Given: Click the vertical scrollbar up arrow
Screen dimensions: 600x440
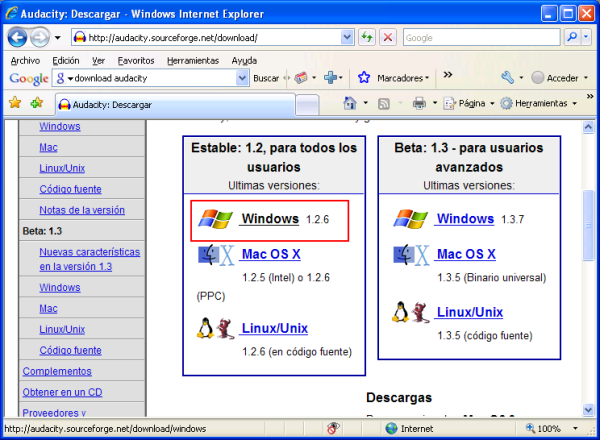Looking at the screenshot, I should click(x=588, y=127).
